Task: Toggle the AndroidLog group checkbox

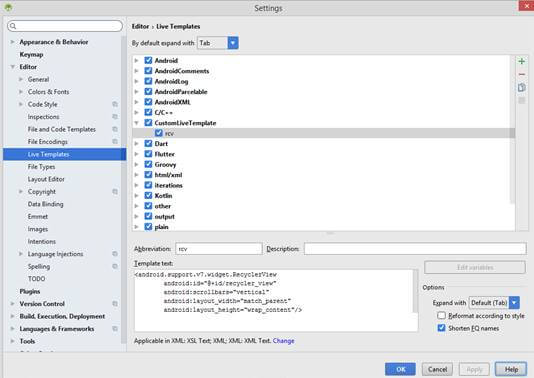Action: 148,81
